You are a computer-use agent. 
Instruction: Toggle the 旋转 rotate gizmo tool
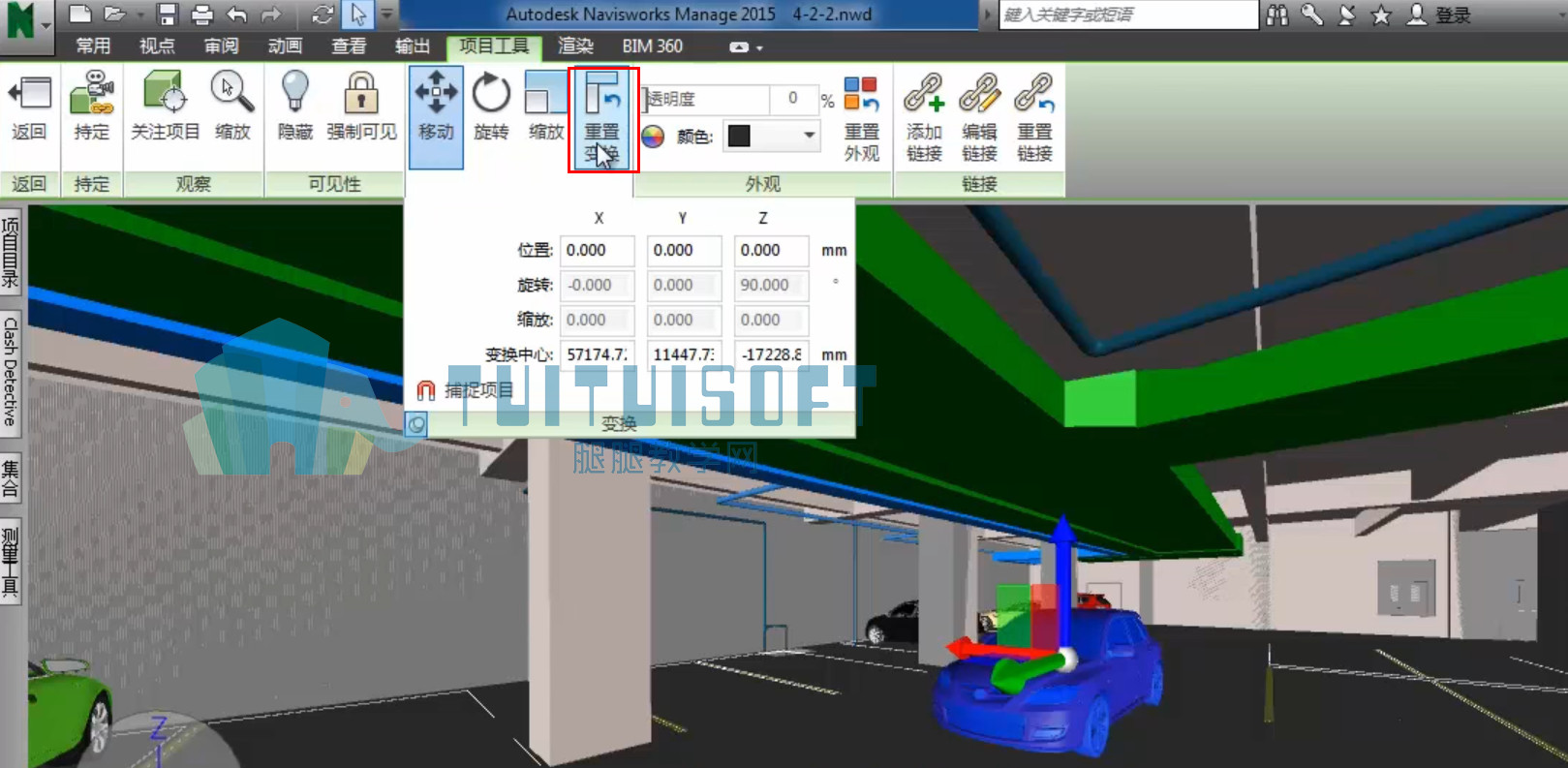(x=491, y=107)
